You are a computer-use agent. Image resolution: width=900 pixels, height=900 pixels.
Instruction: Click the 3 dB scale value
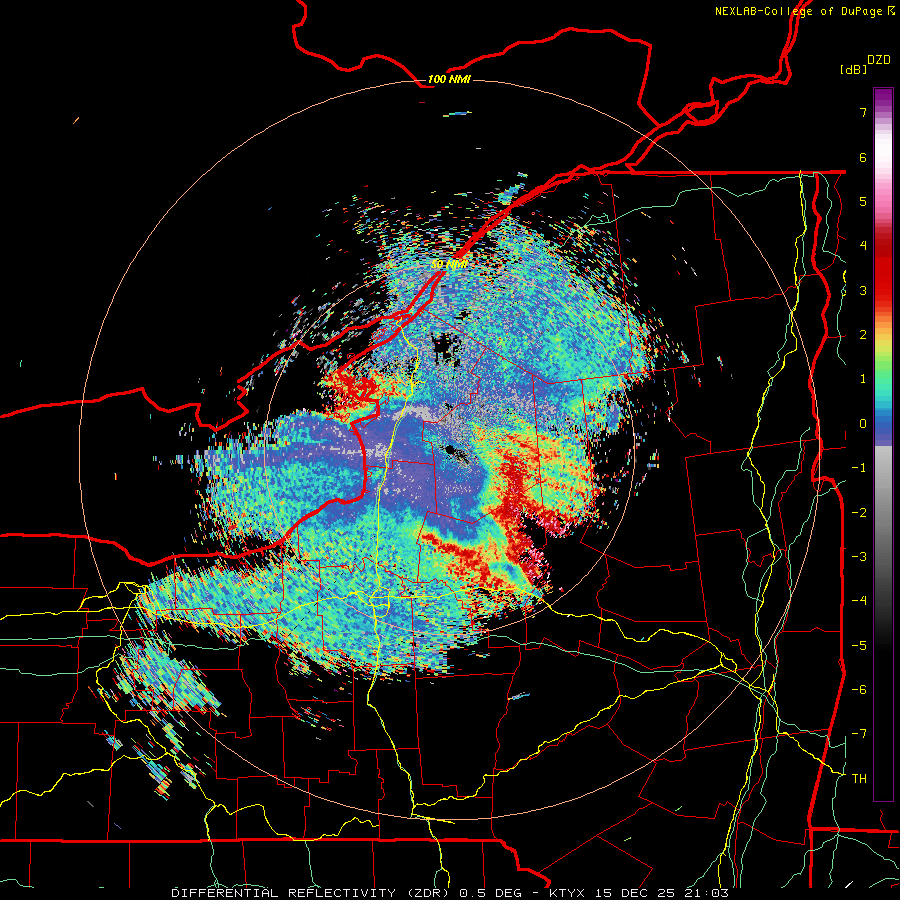pyautogui.click(x=863, y=290)
